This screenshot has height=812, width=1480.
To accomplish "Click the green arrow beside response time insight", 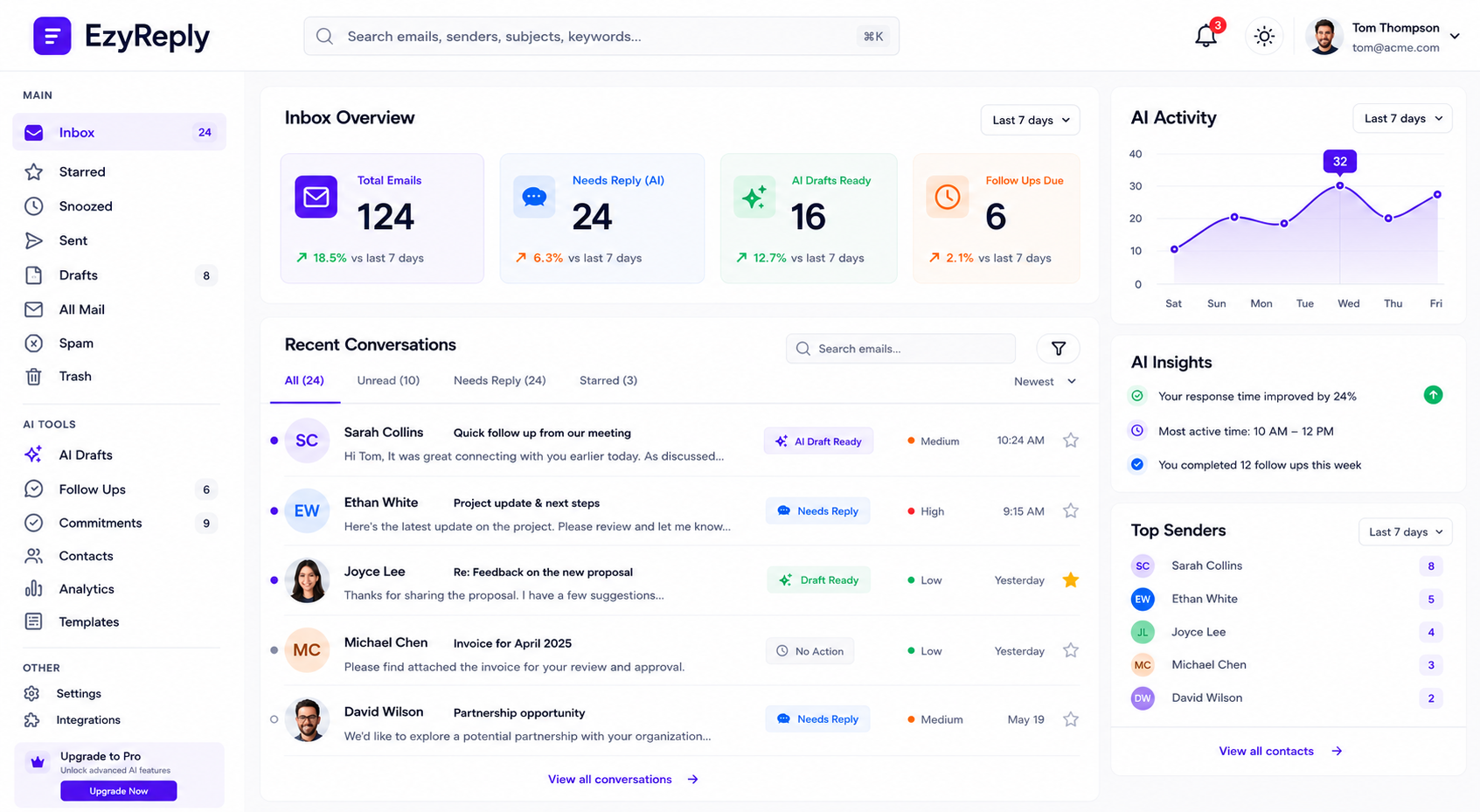I will click(x=1433, y=395).
